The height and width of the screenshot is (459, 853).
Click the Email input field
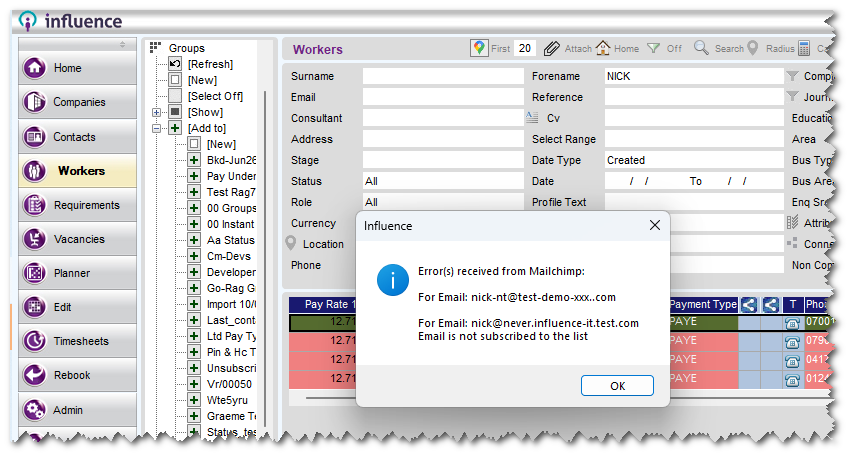(x=443, y=97)
